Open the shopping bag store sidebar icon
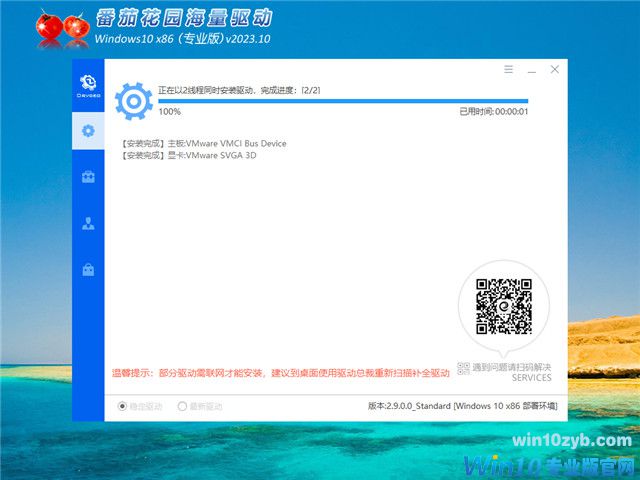The width and height of the screenshot is (640, 480). [x=88, y=270]
